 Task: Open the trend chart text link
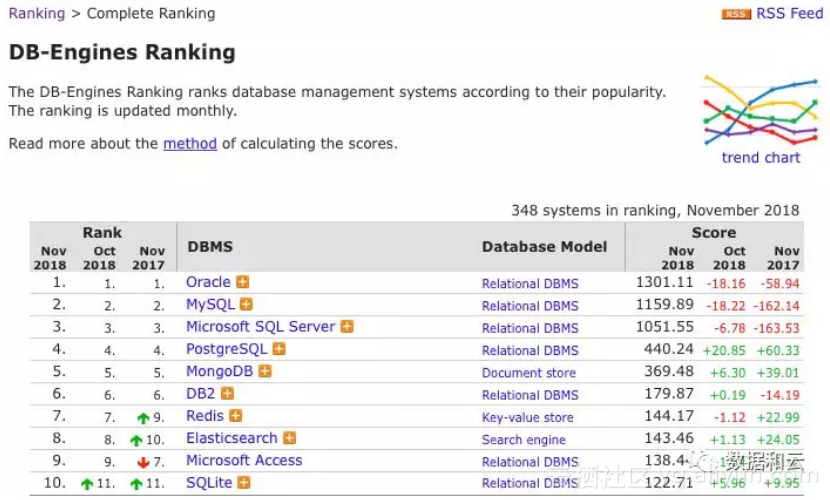coord(761,158)
